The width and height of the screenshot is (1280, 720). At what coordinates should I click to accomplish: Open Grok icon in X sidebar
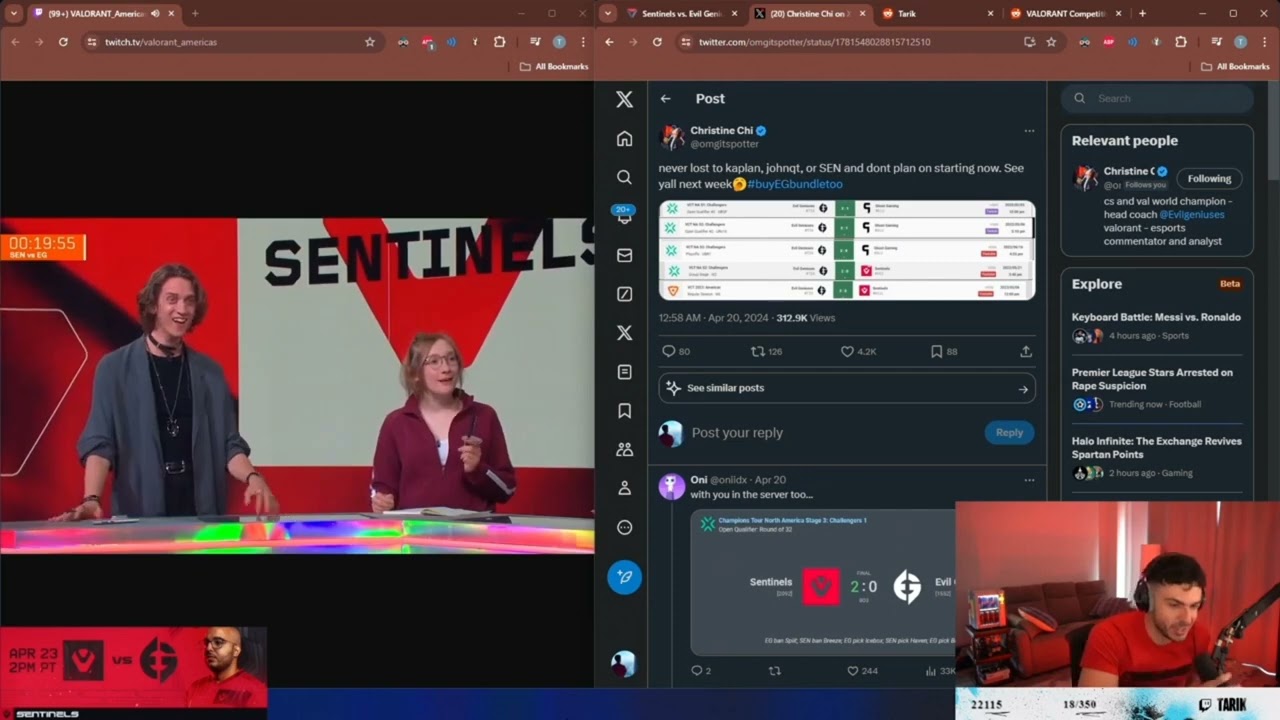624,294
